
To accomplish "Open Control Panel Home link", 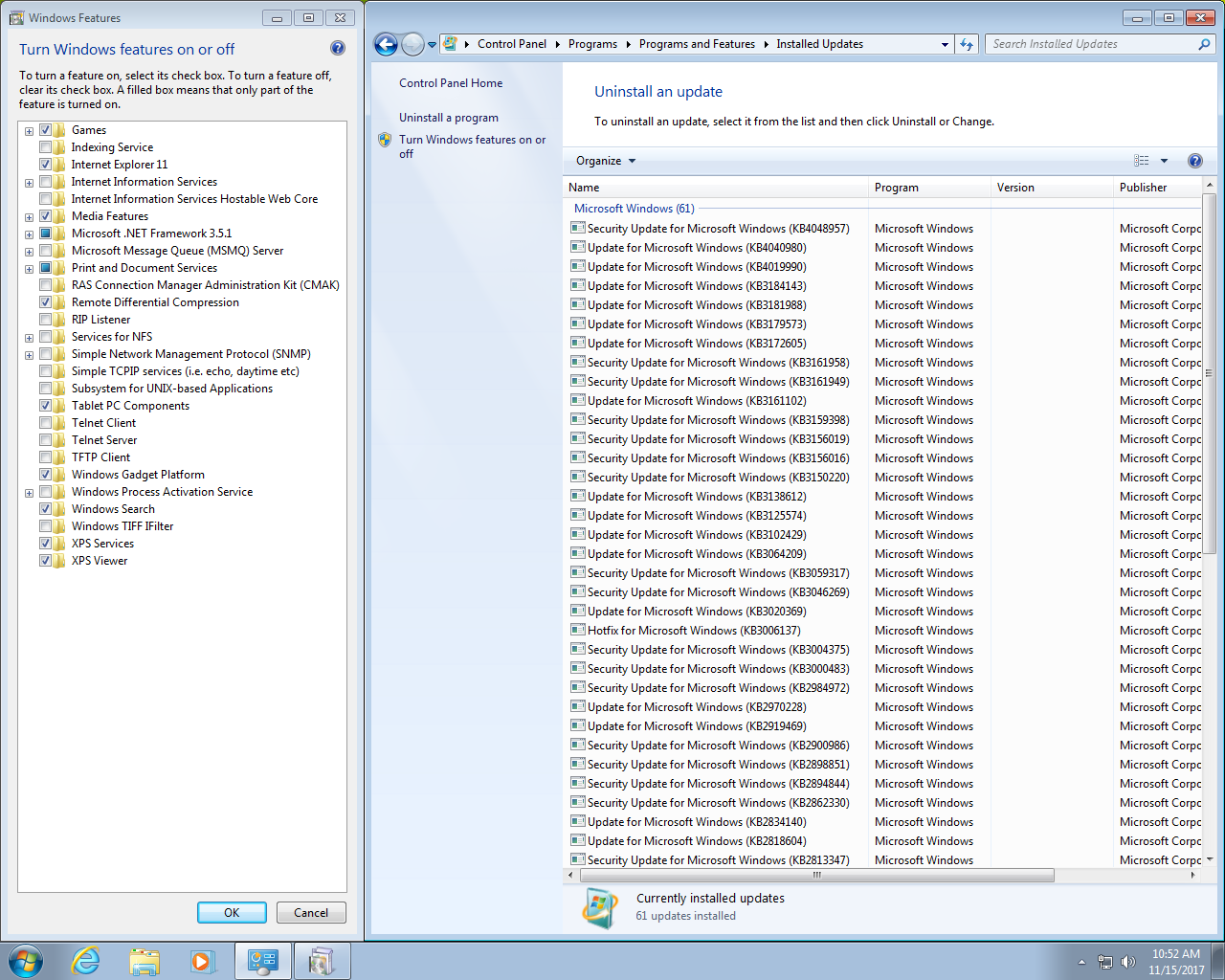I will tap(451, 83).
